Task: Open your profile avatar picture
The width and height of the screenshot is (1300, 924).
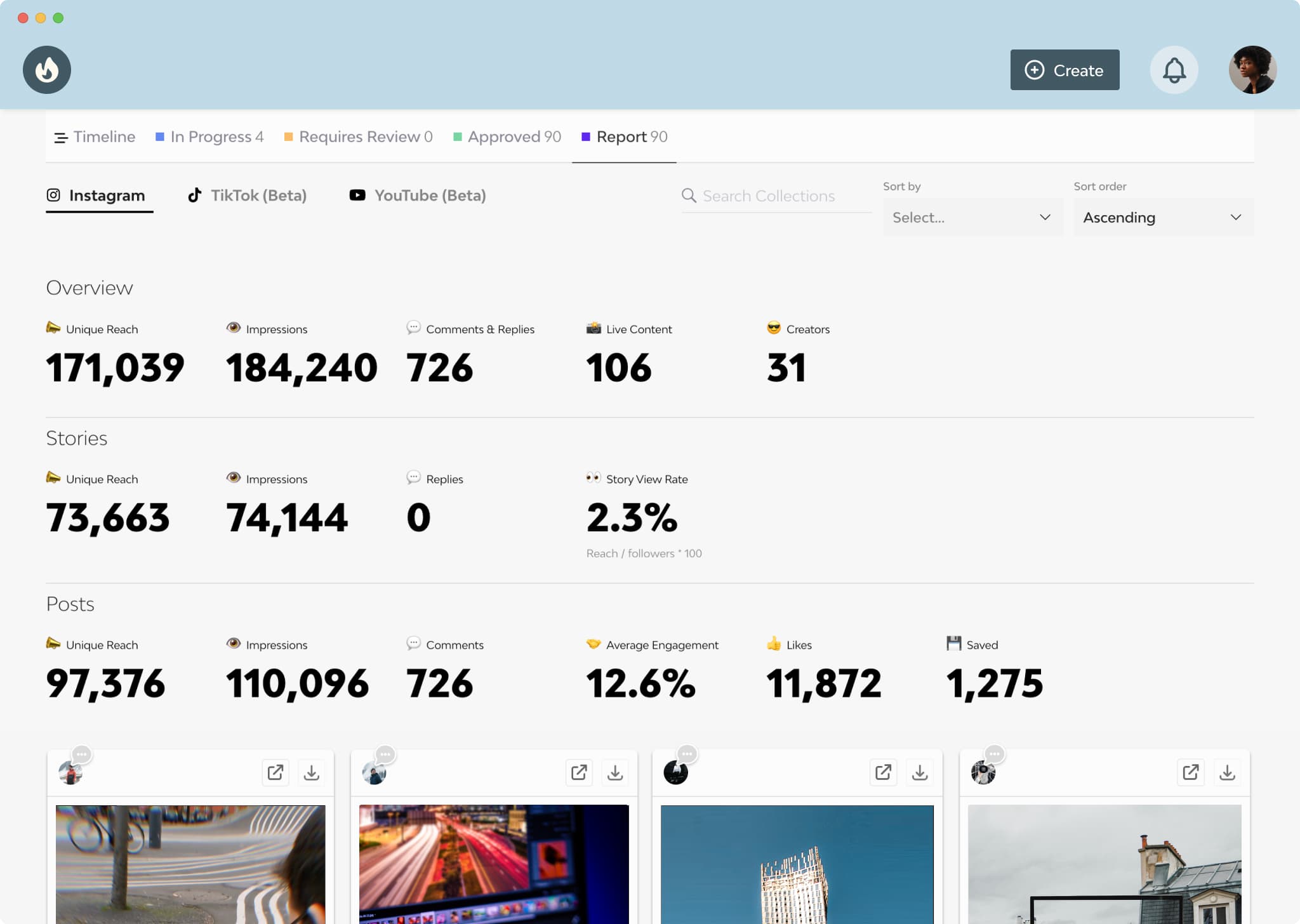Action: pyautogui.click(x=1252, y=70)
